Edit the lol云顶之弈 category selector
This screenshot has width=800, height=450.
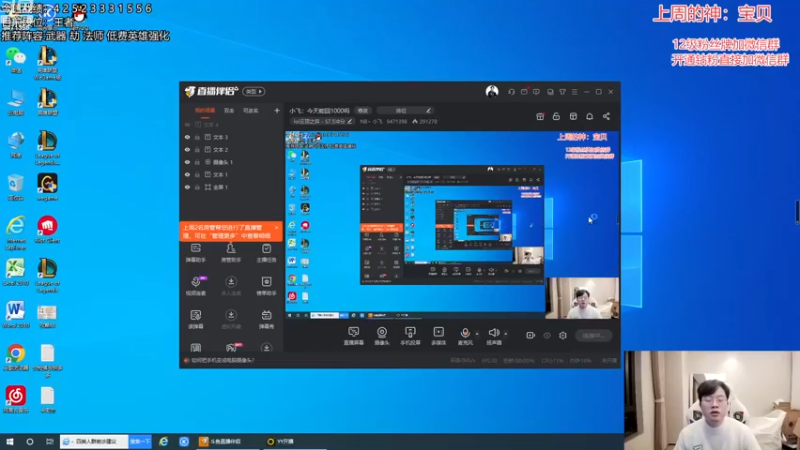click(x=321, y=121)
